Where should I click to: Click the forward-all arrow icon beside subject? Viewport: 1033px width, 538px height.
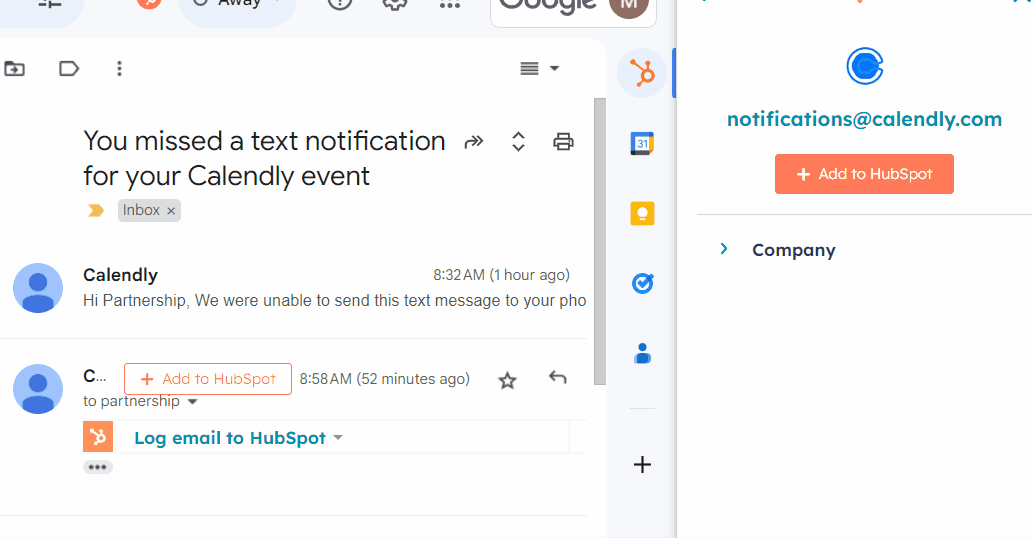pyautogui.click(x=474, y=142)
